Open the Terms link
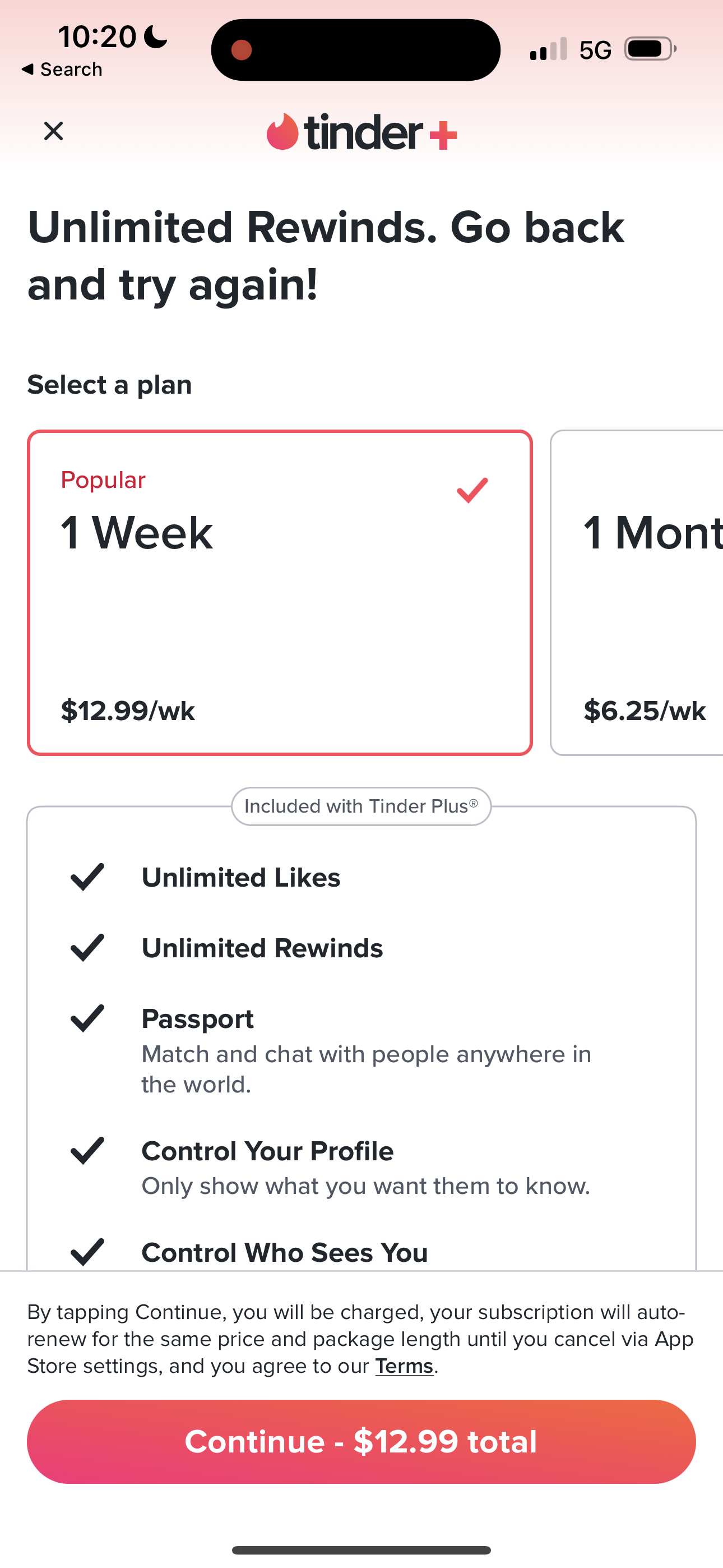Viewport: 723px width, 1568px height. tap(404, 1367)
